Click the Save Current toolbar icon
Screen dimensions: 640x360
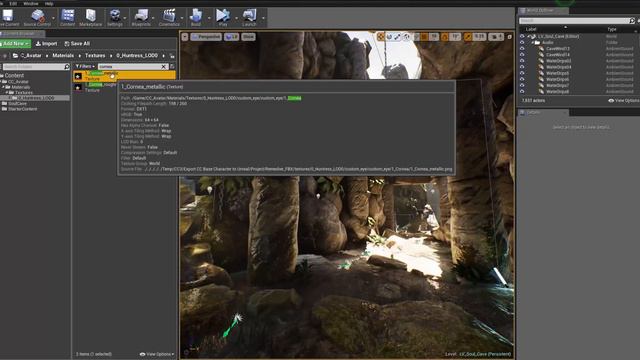click(8, 16)
